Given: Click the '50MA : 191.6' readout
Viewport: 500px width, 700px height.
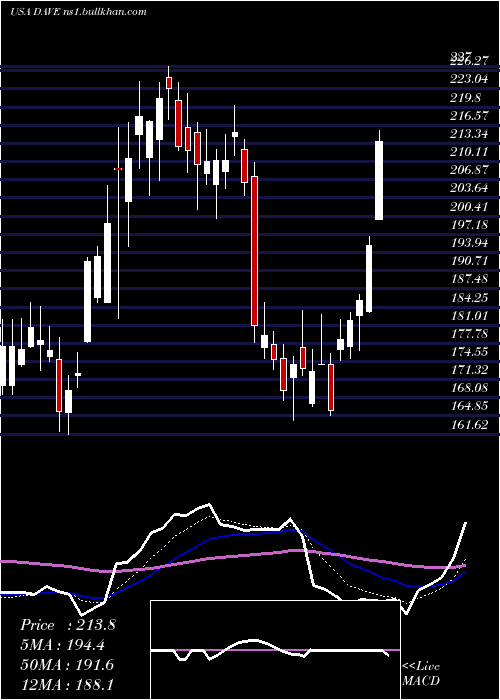Looking at the screenshot, I should pyautogui.click(x=67, y=665).
